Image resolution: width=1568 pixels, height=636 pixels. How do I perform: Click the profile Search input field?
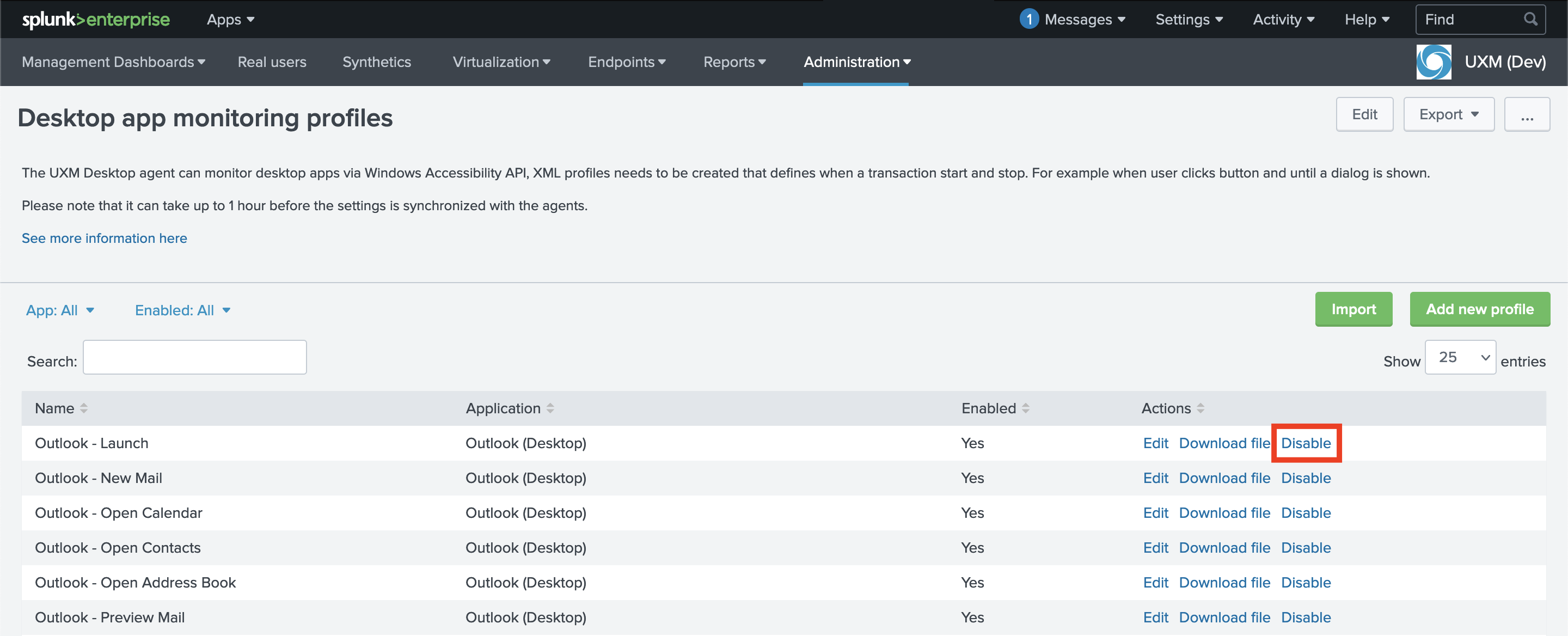[195, 357]
